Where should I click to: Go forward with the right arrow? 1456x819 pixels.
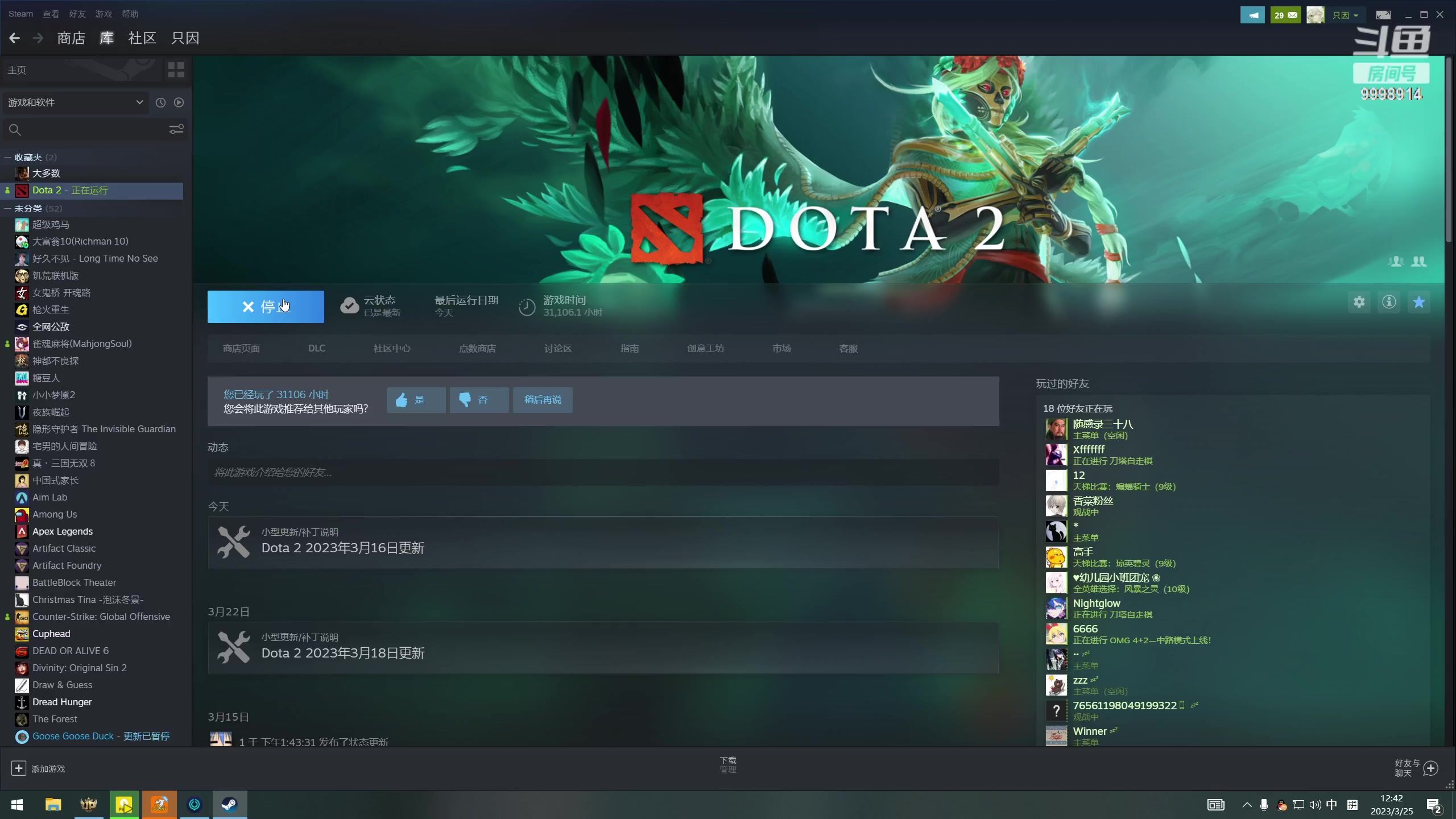click(38, 38)
